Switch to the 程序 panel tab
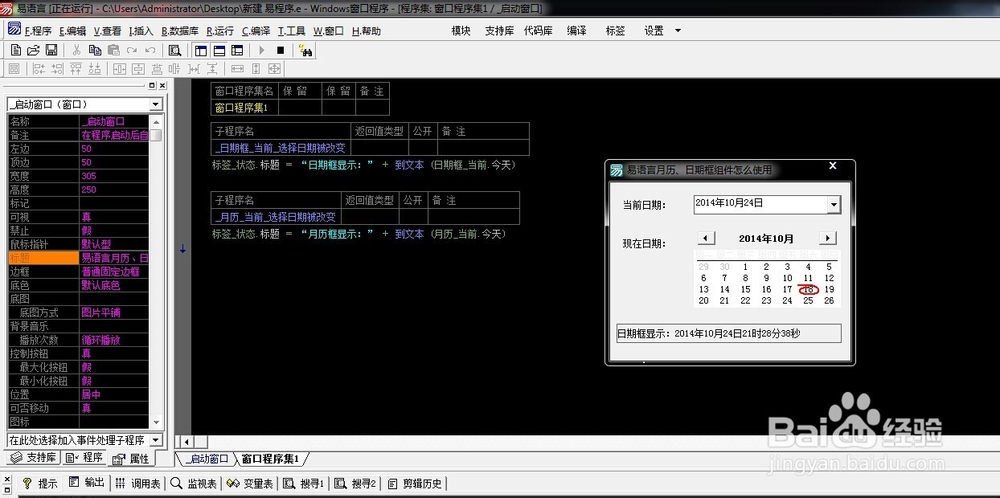The image size is (1000, 498). tap(85, 457)
